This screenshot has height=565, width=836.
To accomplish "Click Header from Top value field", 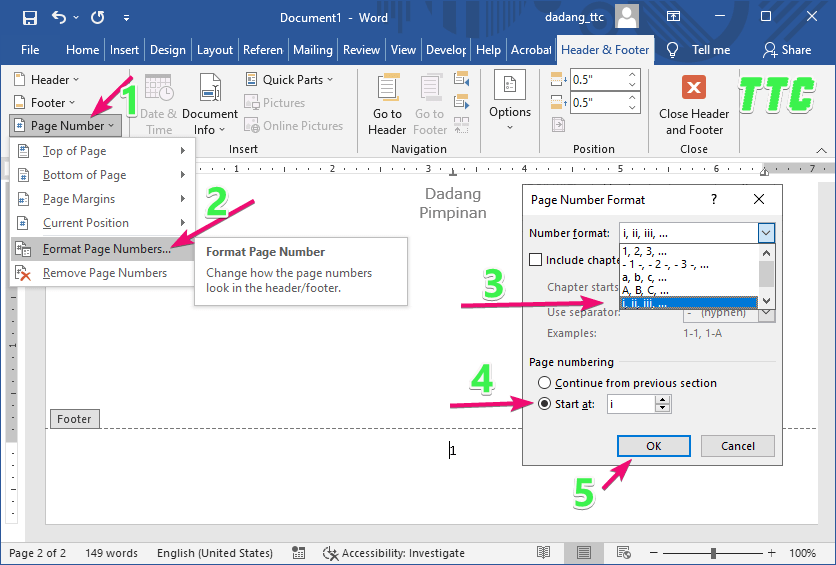I will pyautogui.click(x=597, y=79).
